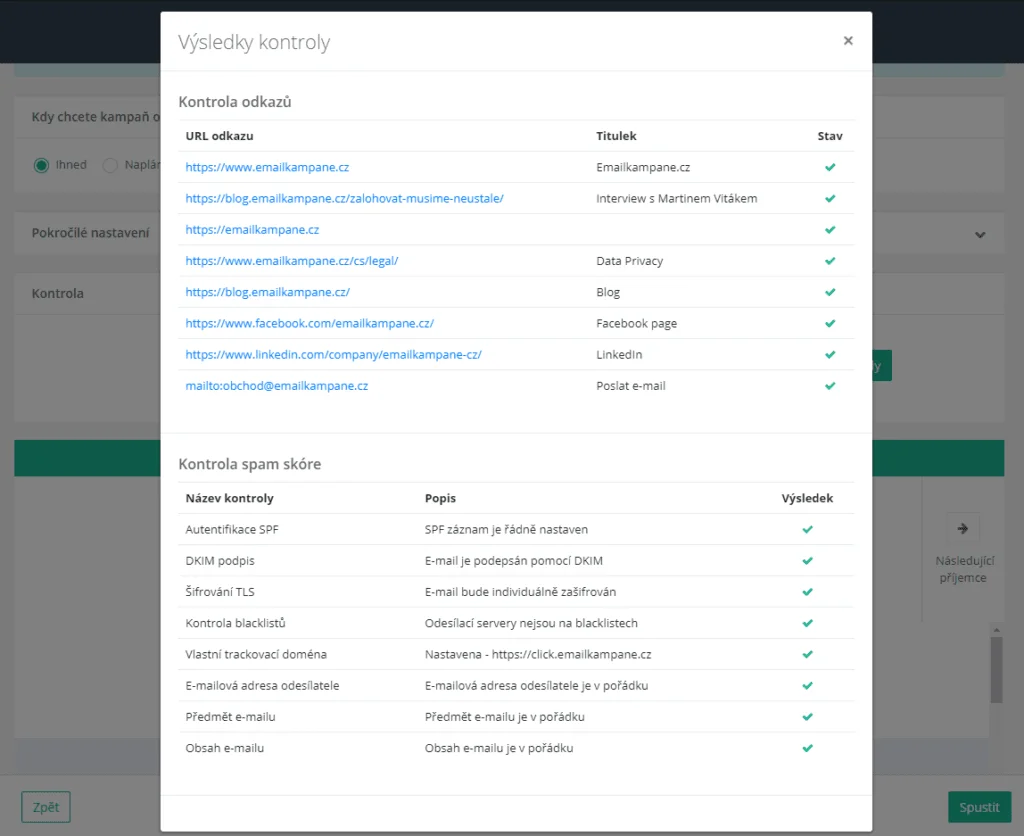Click the checkmark in the Data Privacy row
Screen dimensions: 1024x836
click(830, 261)
